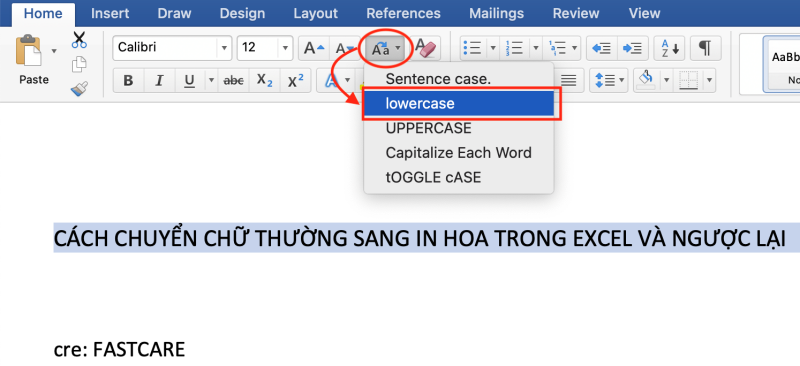Click the Change Case Aa button
Image resolution: width=800 pixels, height=366 pixels.
click(381, 49)
